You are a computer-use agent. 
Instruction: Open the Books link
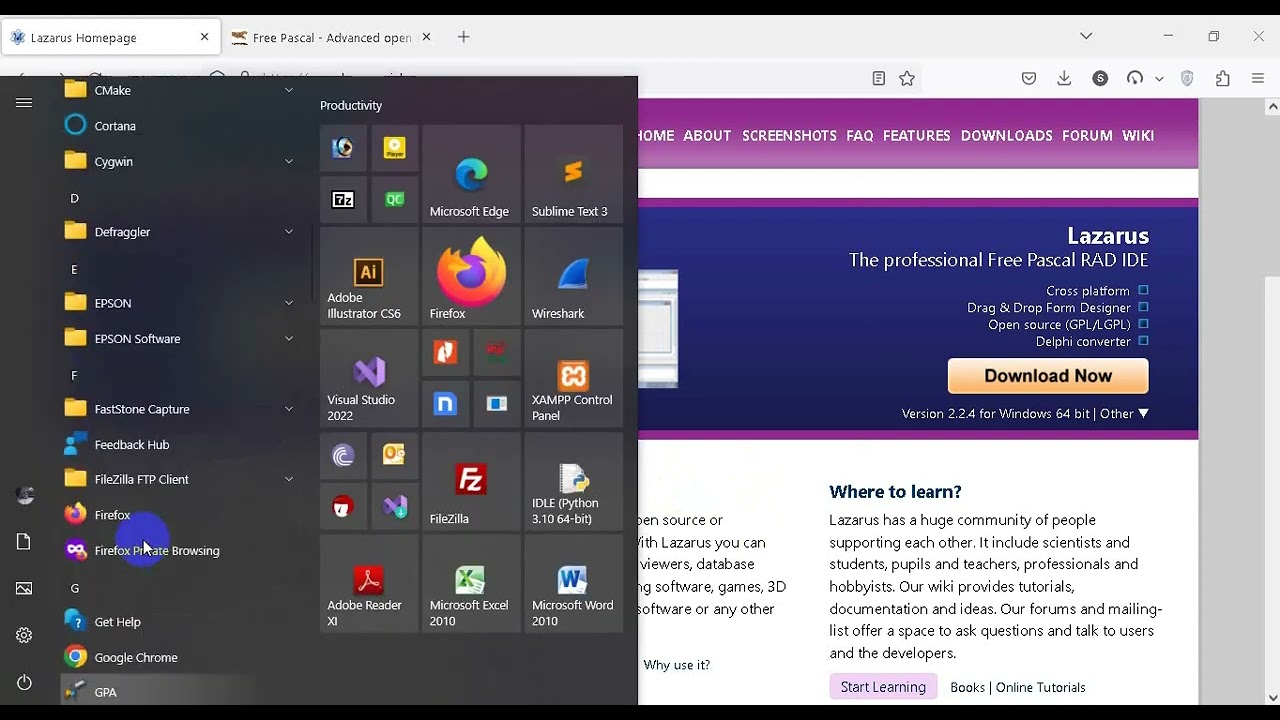coord(967,687)
